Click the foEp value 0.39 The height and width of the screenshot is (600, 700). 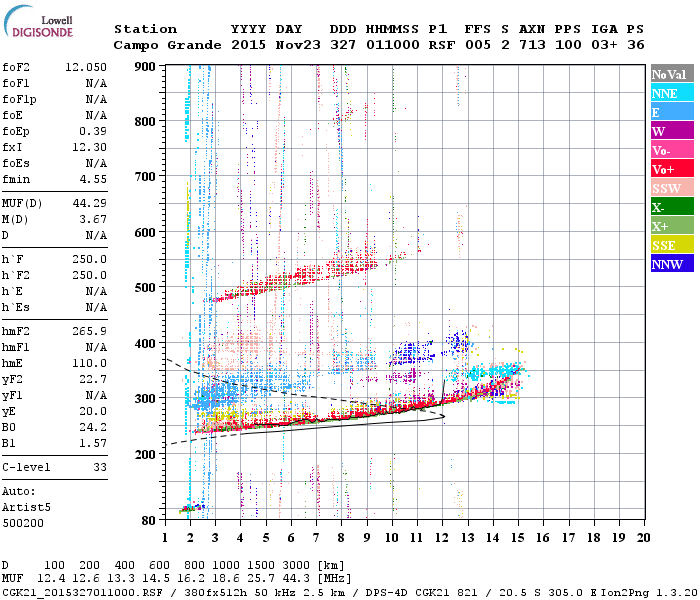pos(93,131)
